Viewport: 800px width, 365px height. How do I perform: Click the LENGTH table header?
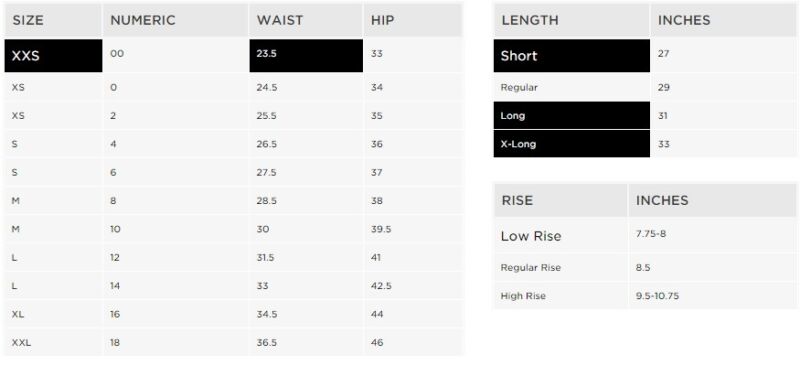click(x=530, y=20)
